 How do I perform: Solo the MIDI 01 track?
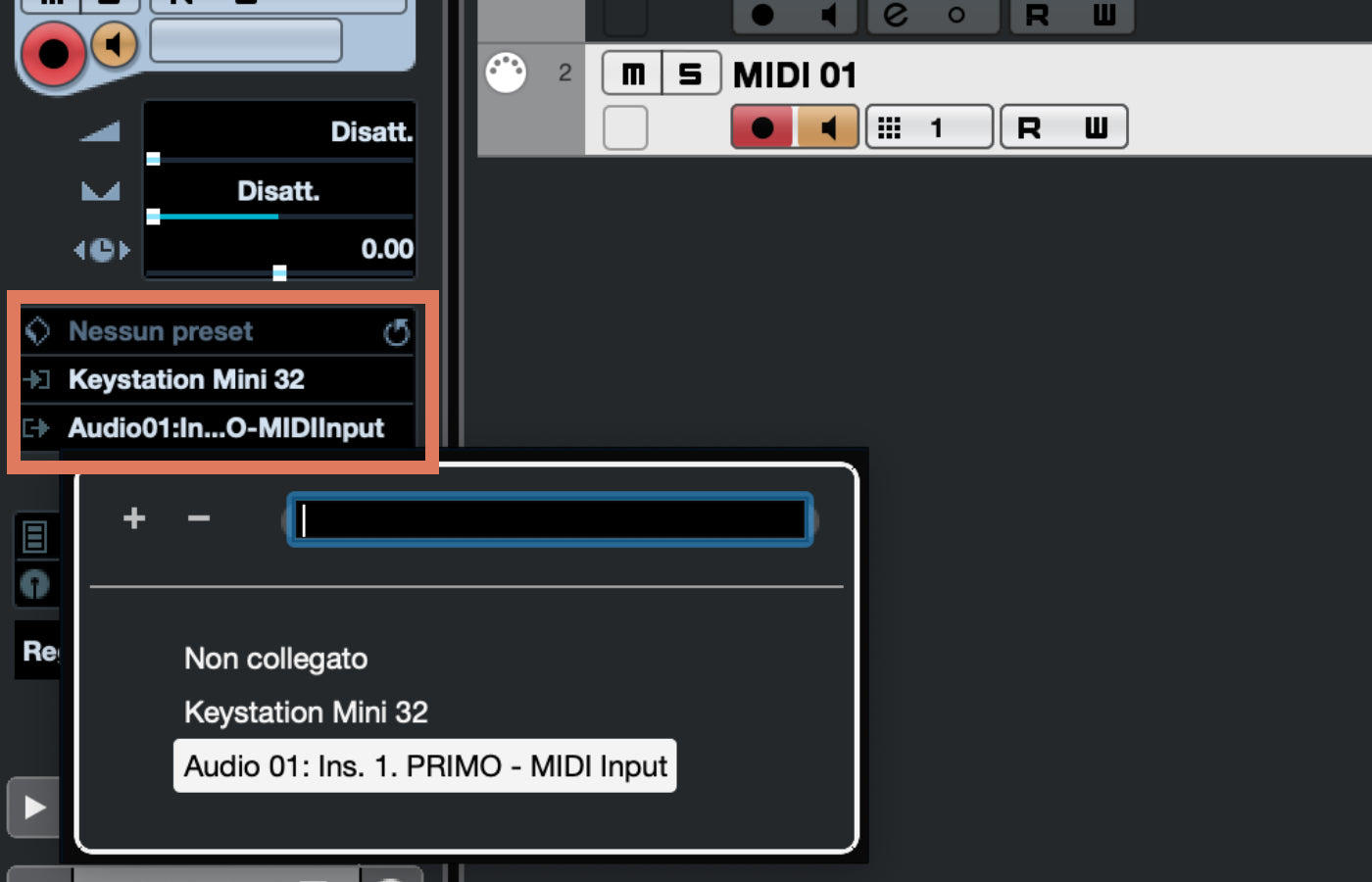point(691,73)
